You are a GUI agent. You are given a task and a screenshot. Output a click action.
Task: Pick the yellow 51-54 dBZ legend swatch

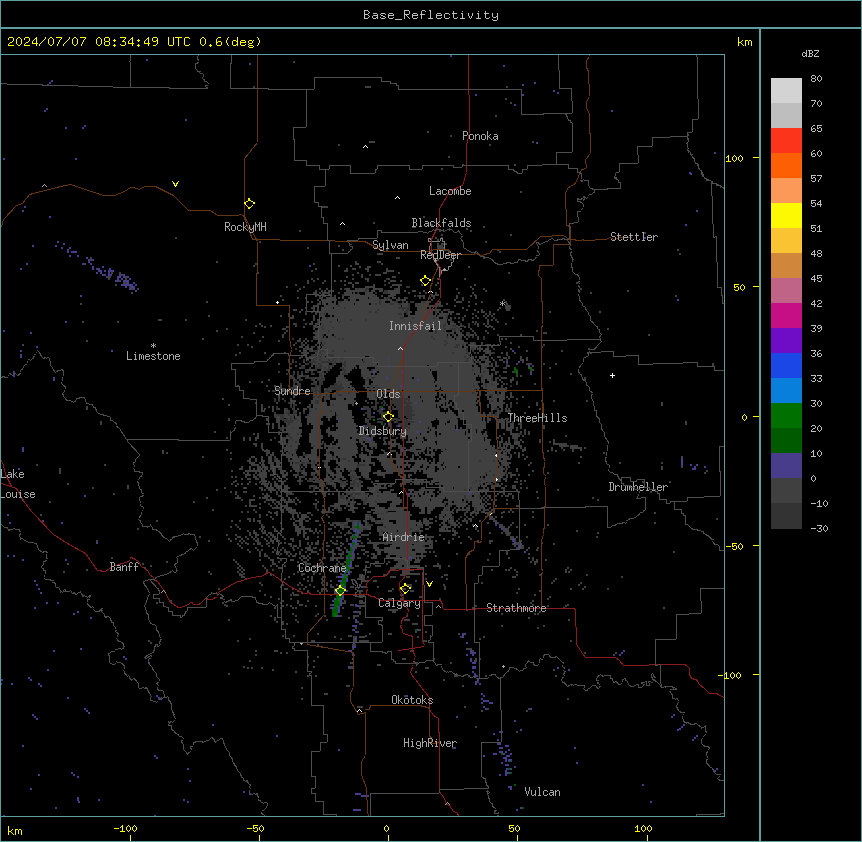click(x=786, y=215)
